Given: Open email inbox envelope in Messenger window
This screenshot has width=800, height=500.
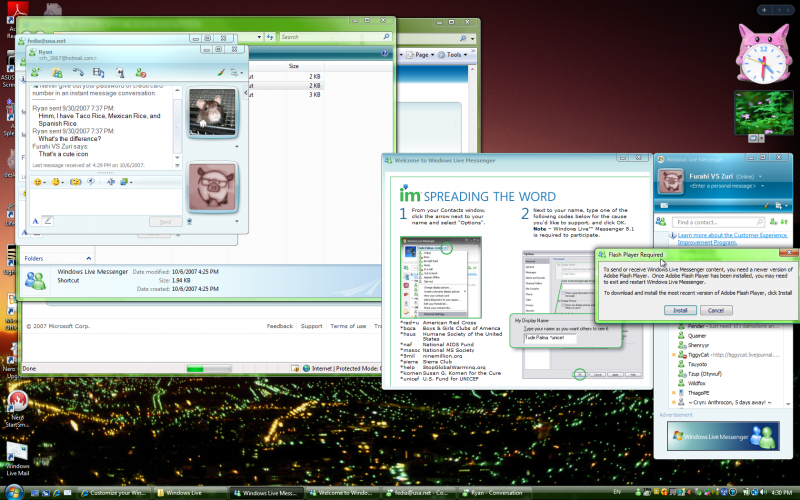Looking at the screenshot, I should (664, 206).
